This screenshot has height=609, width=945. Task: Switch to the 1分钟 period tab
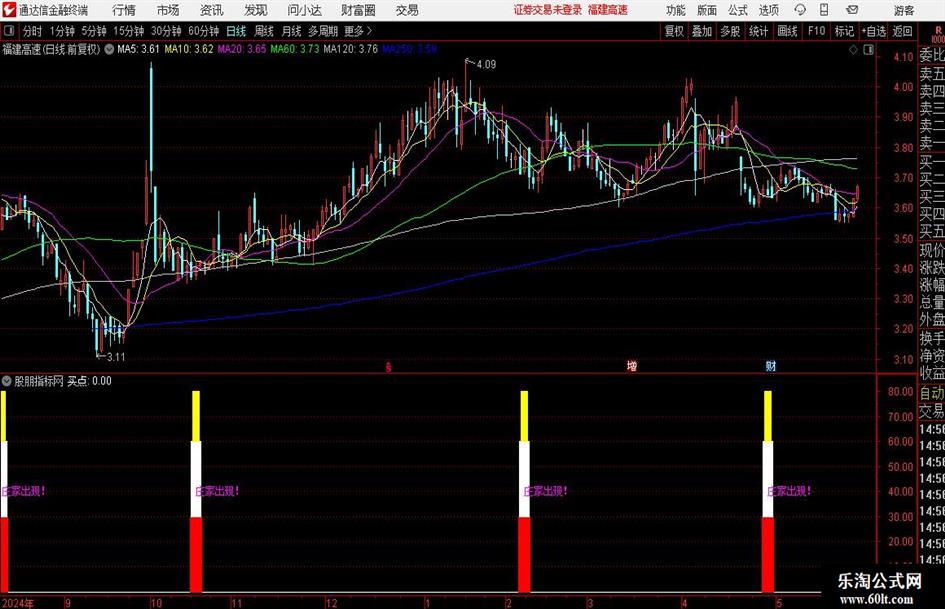coord(62,31)
